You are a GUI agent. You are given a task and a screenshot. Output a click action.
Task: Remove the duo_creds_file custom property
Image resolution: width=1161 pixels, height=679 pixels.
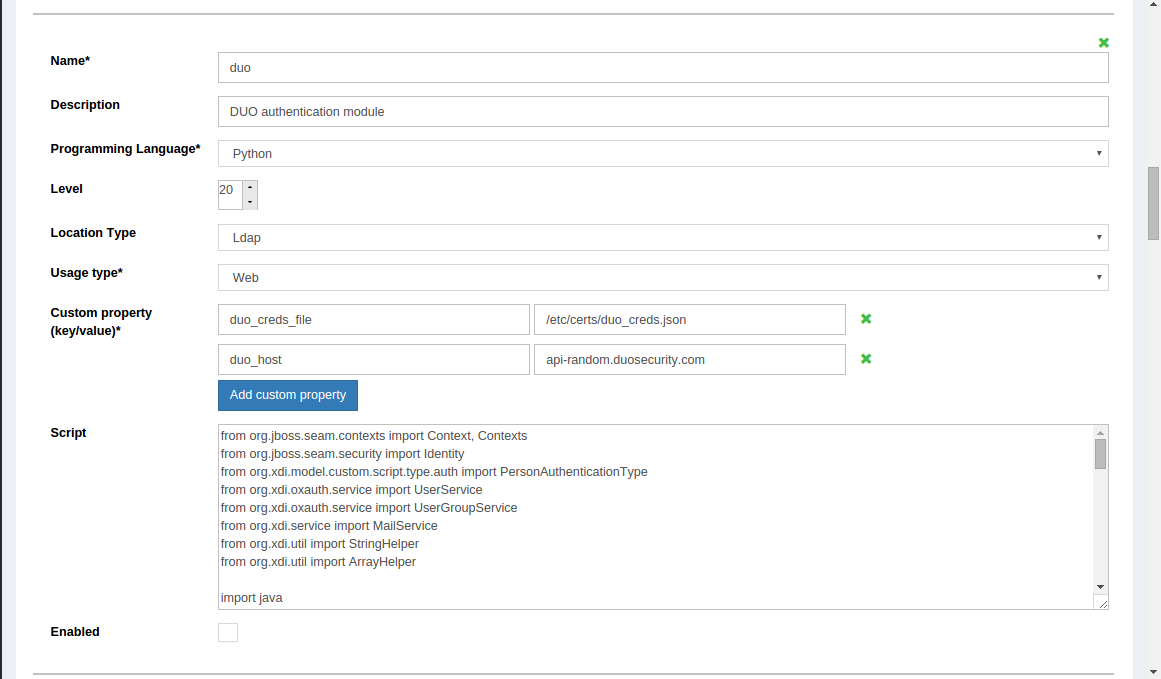click(865, 319)
